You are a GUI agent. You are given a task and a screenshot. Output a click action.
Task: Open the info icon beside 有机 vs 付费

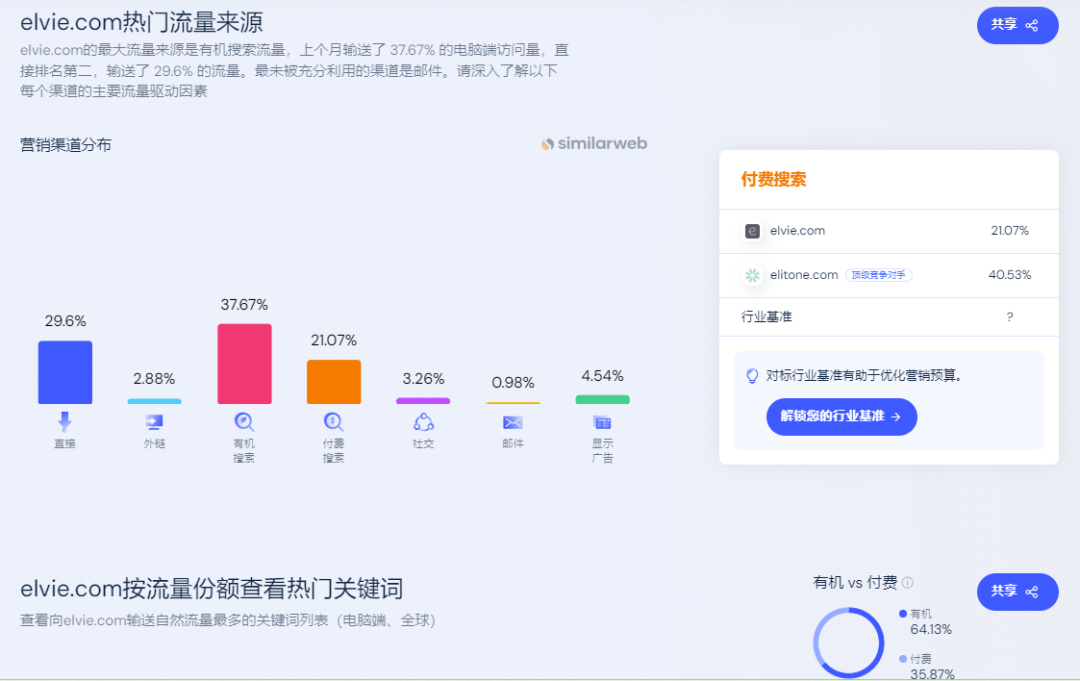click(x=906, y=583)
